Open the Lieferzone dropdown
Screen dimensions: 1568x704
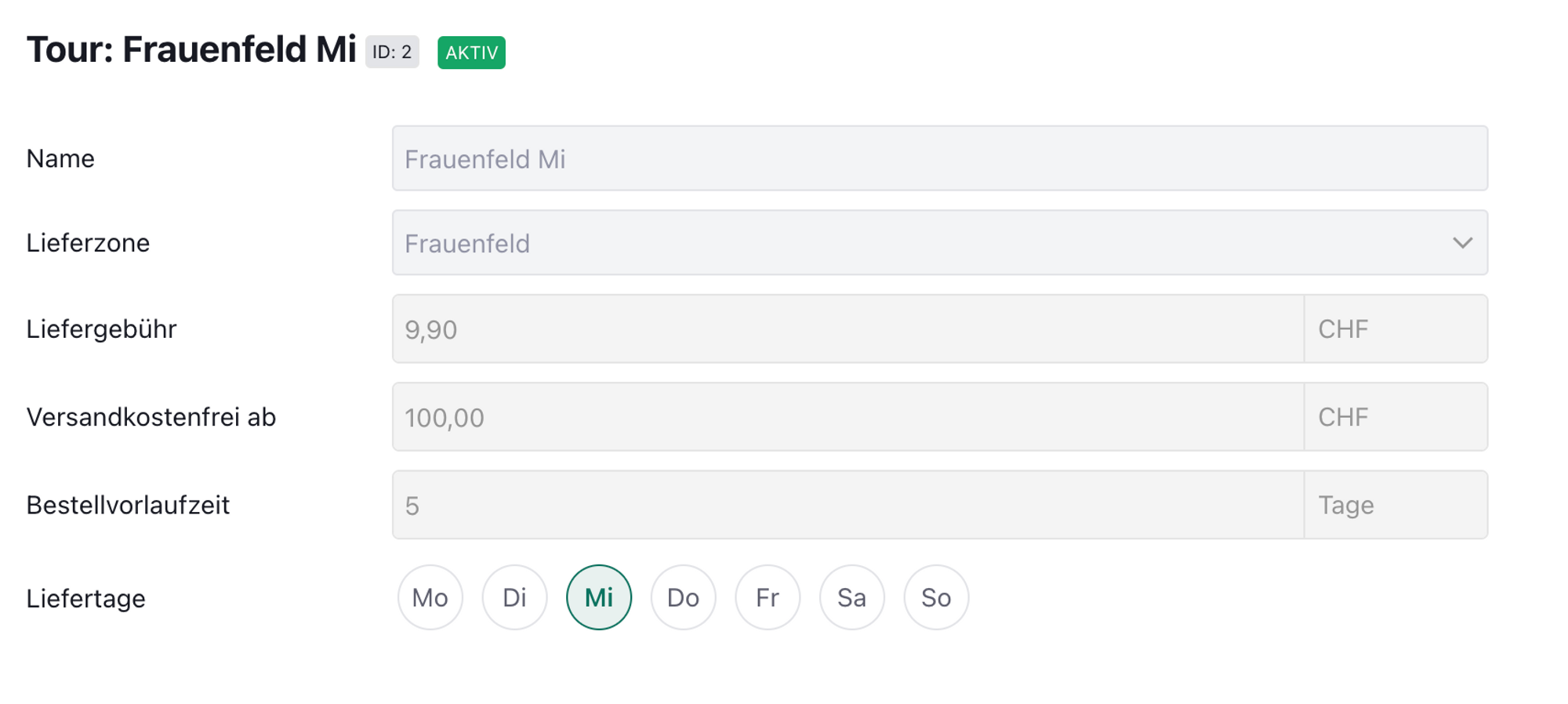click(x=925, y=243)
